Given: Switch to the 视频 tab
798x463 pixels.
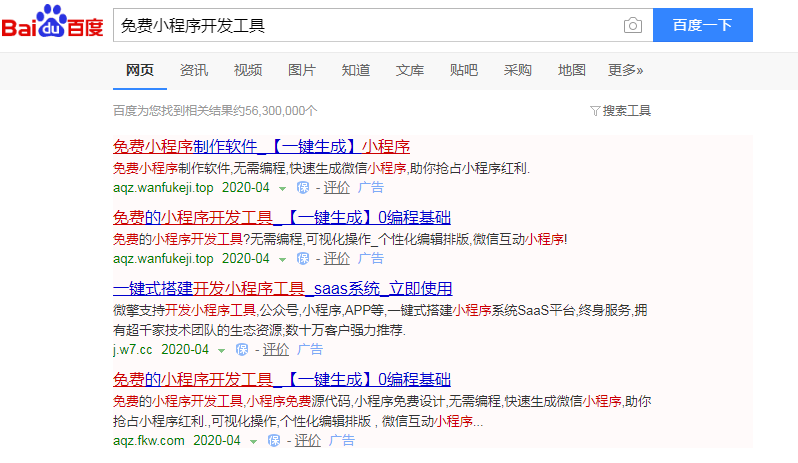Looking at the screenshot, I should click(248, 70).
